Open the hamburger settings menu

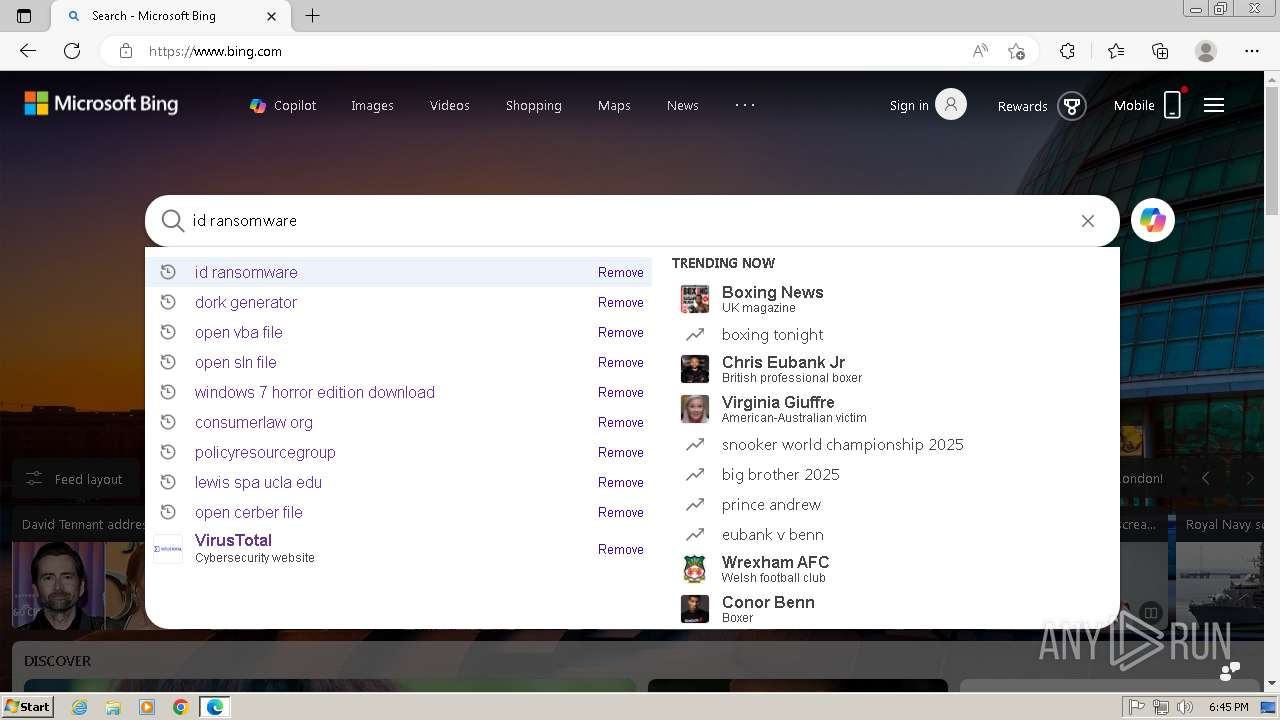(x=1214, y=105)
